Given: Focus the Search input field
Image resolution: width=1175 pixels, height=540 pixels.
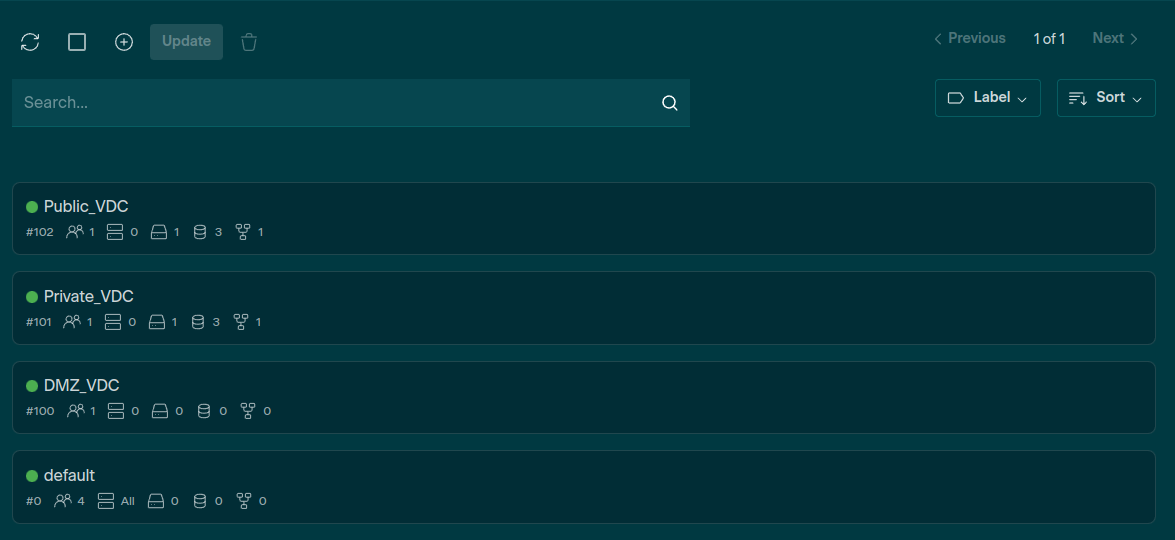Looking at the screenshot, I should (x=335, y=103).
